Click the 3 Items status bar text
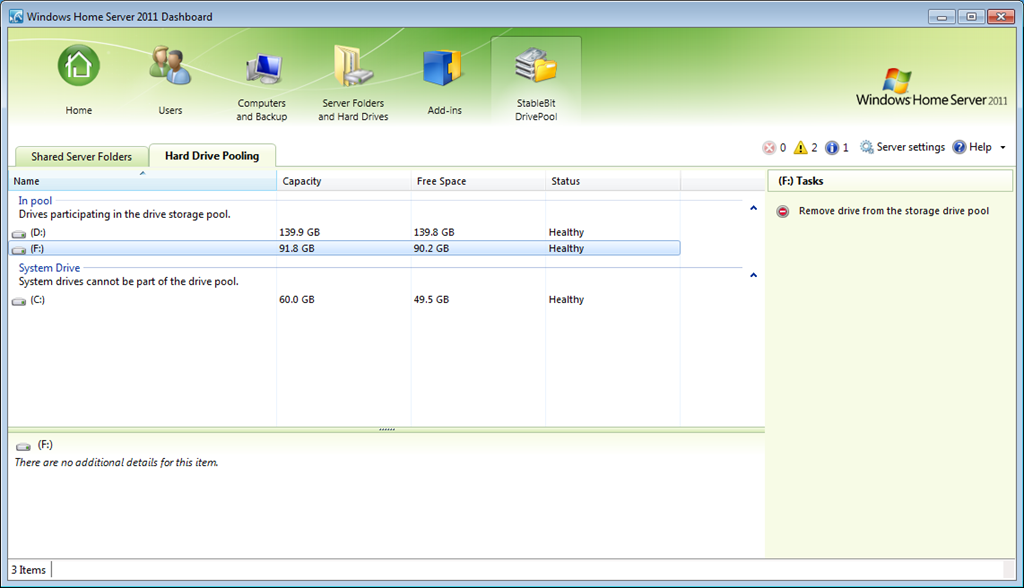The height and width of the screenshot is (588, 1024). coord(28,570)
